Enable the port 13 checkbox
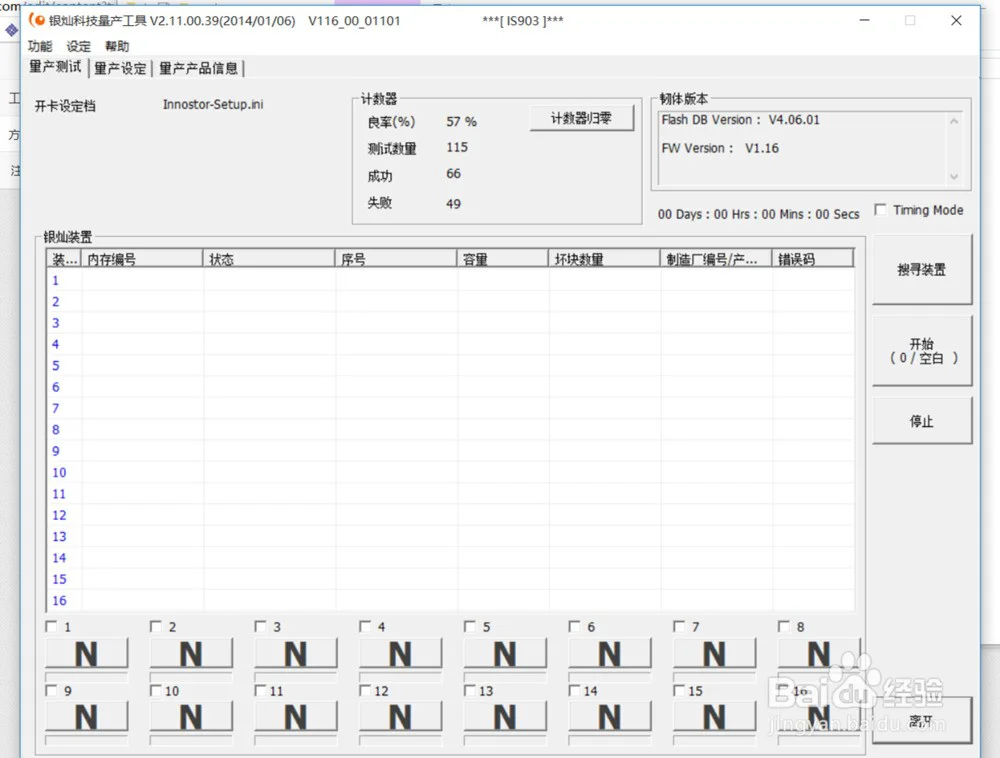 tap(469, 690)
